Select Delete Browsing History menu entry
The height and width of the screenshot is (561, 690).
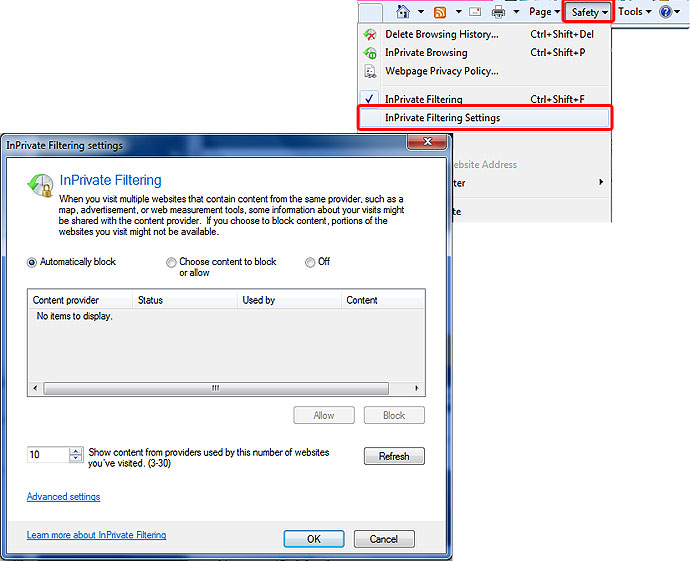[x=440, y=34]
